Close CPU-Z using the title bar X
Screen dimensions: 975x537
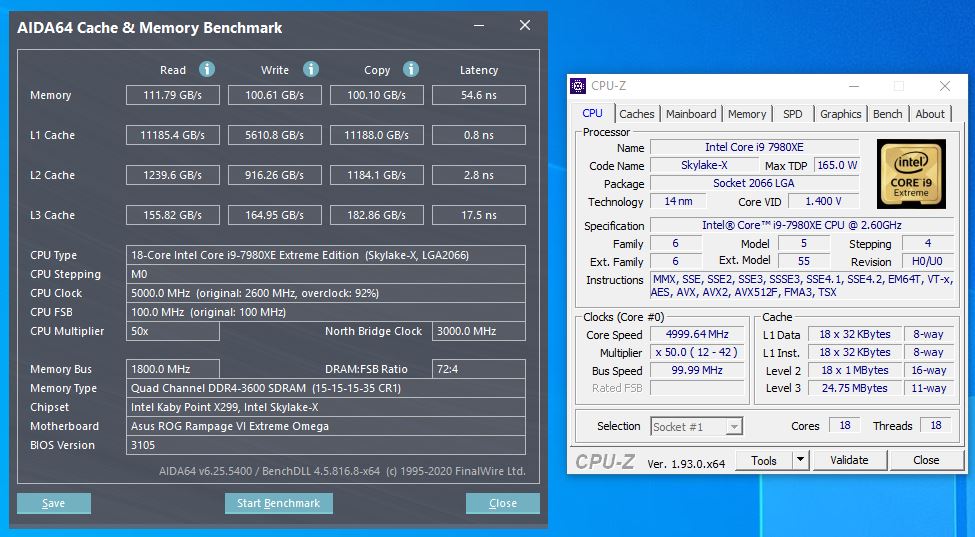(x=945, y=86)
